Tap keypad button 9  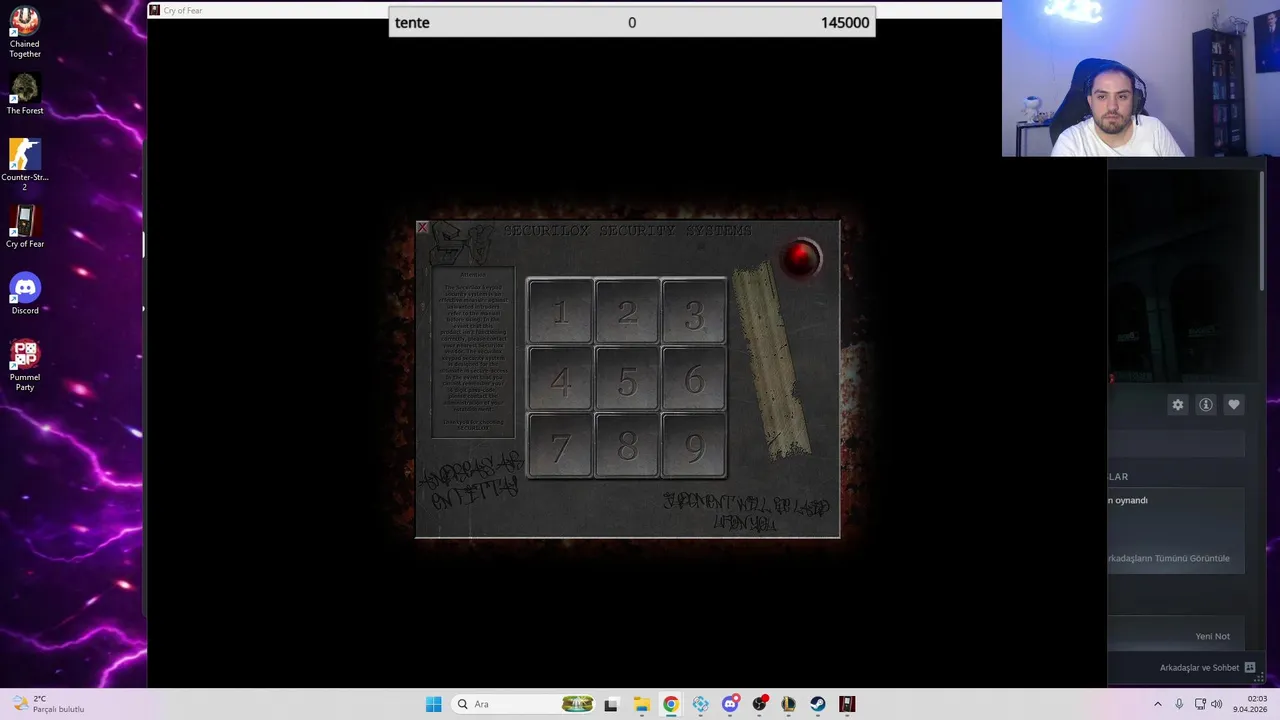(x=694, y=446)
